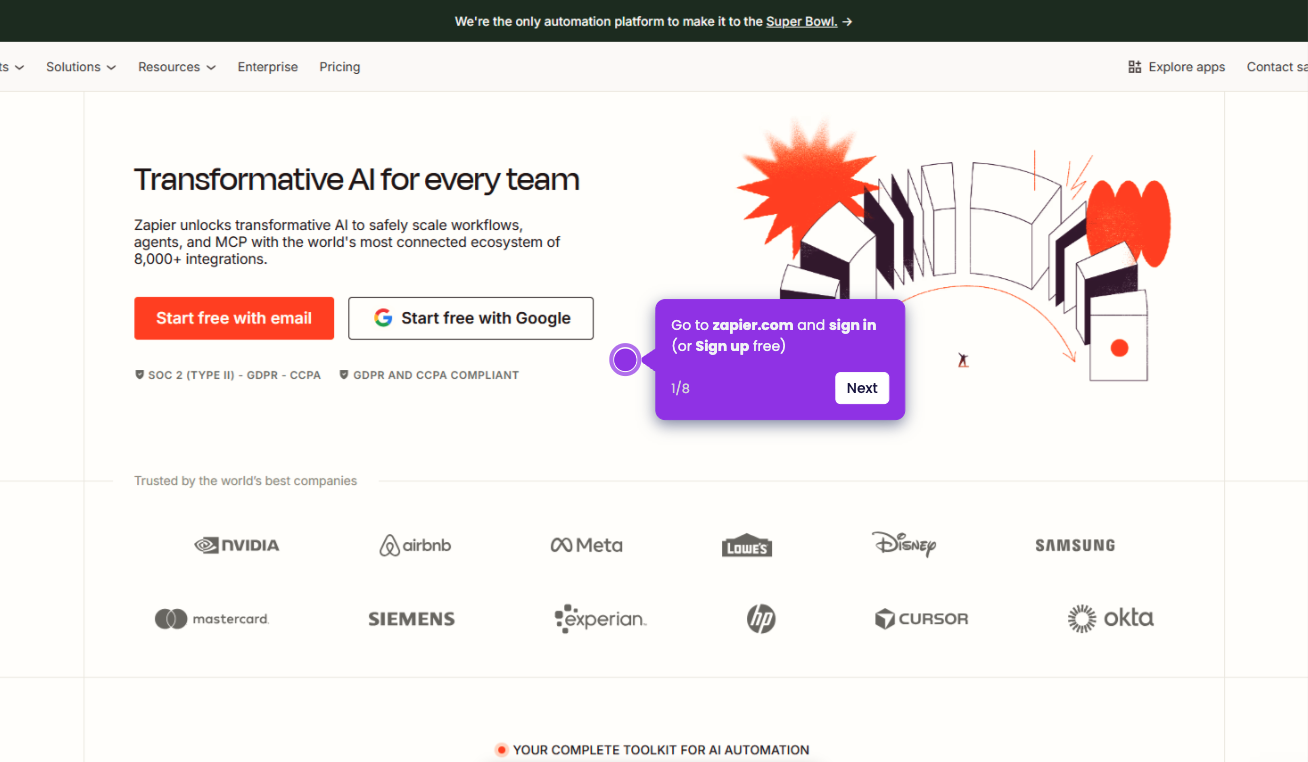Open the Contact sales link

(x=1277, y=67)
